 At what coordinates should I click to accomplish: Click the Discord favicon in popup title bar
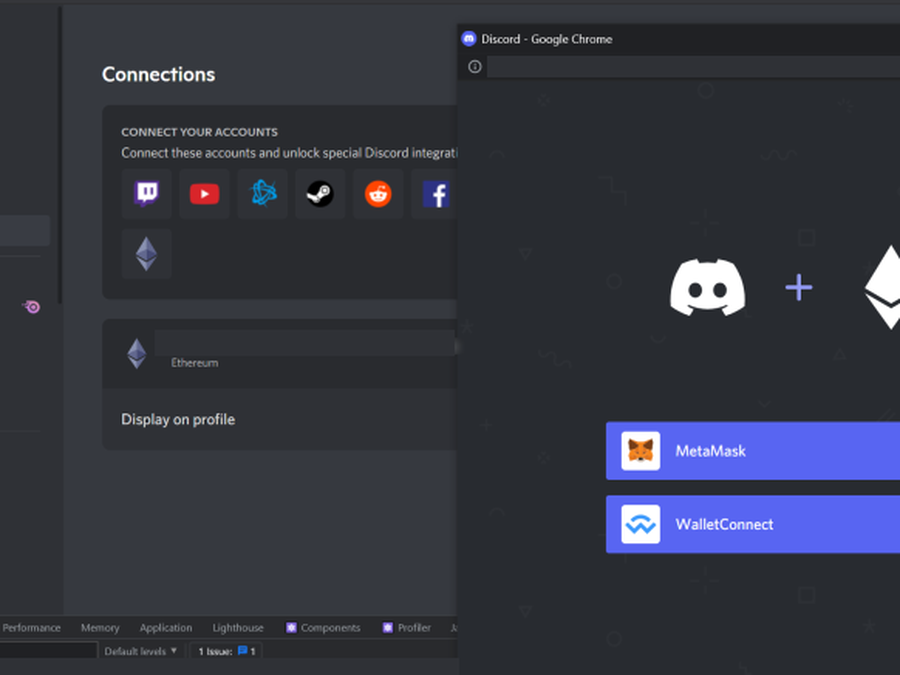tap(469, 38)
